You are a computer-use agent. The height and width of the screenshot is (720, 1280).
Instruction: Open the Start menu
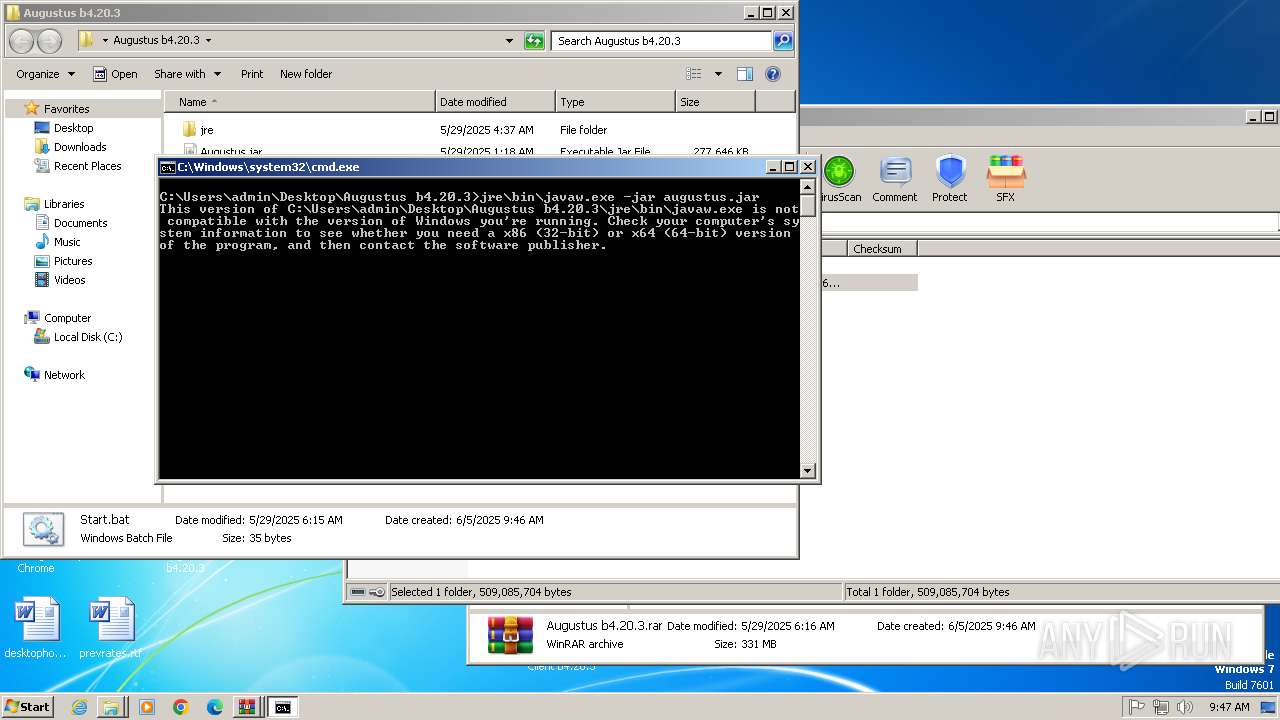27,707
